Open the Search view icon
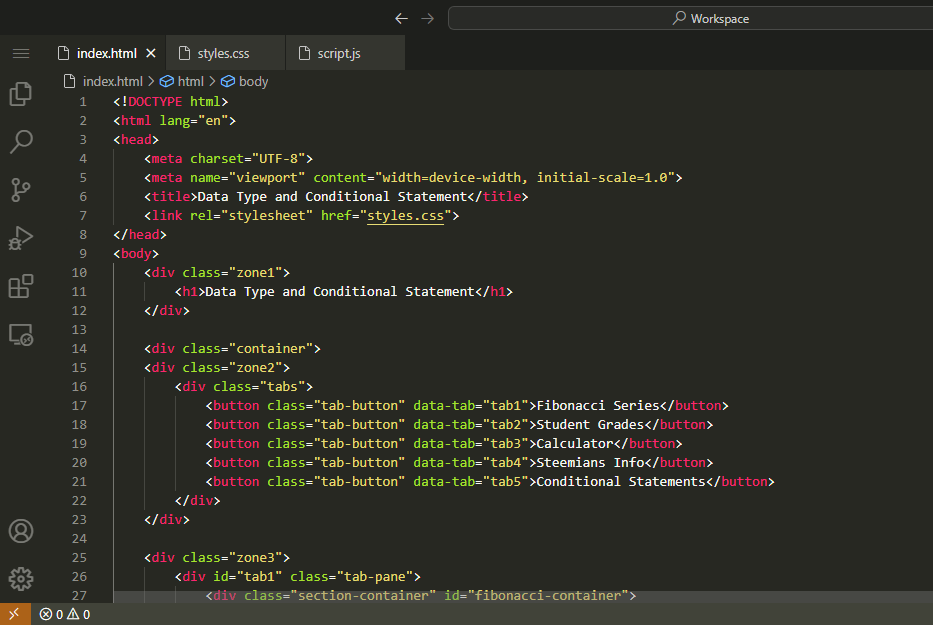This screenshot has width=933, height=625. pyautogui.click(x=21, y=141)
